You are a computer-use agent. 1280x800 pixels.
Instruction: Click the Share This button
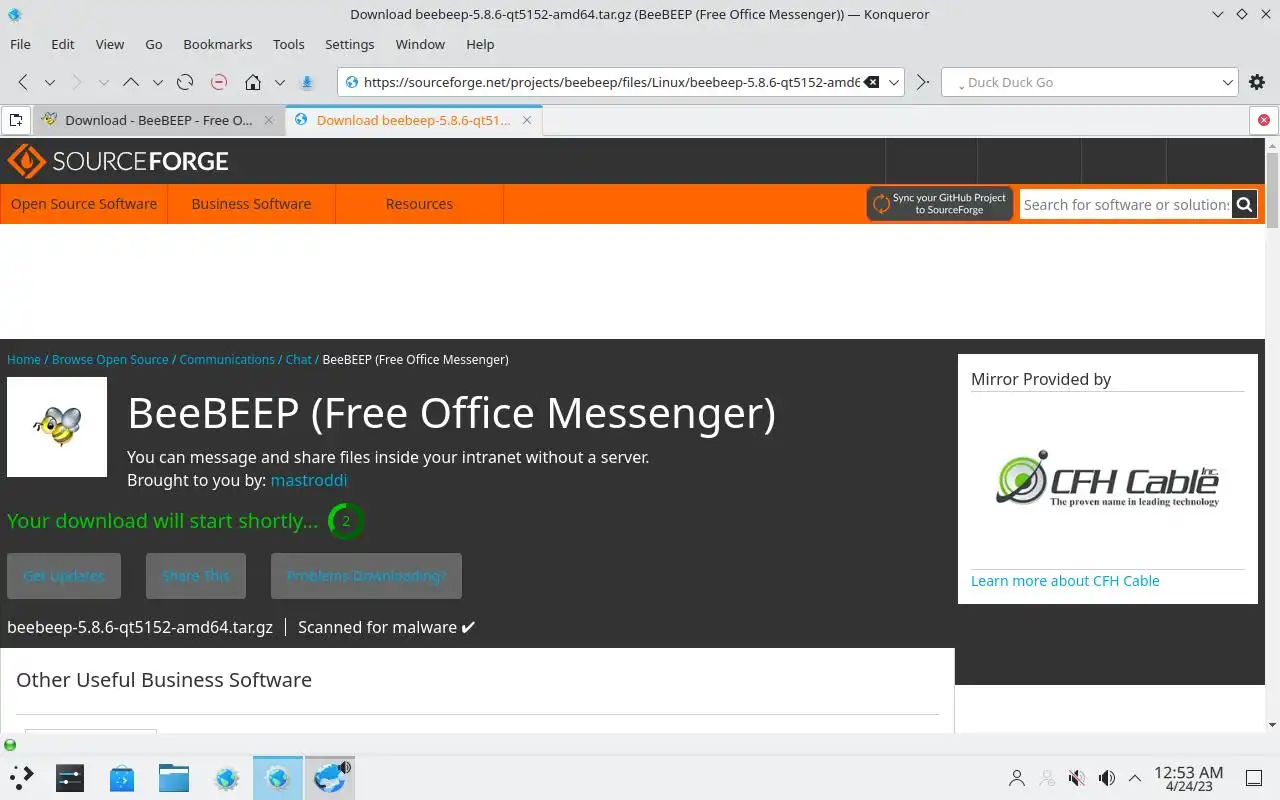click(x=196, y=576)
